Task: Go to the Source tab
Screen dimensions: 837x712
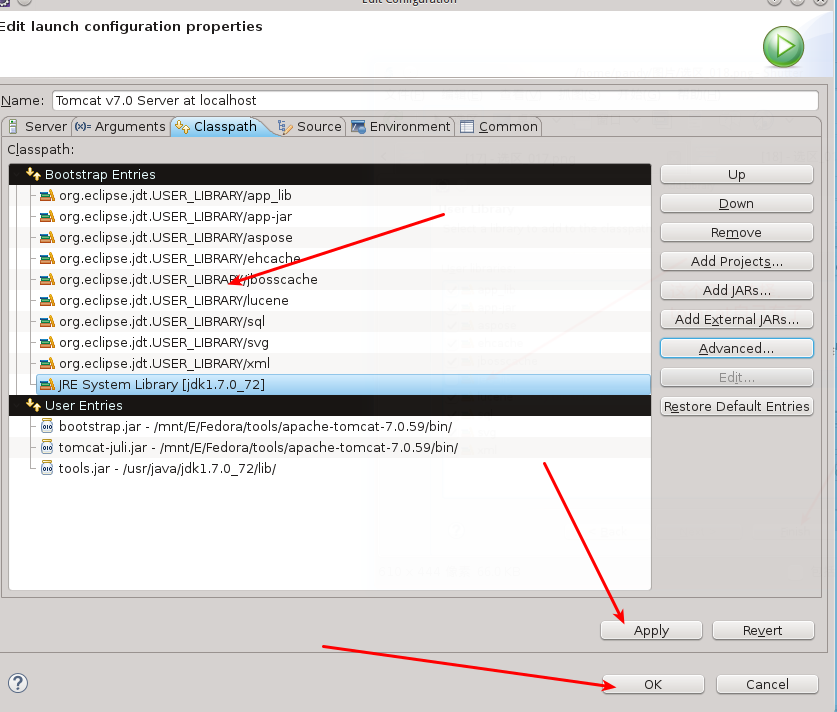Action: [310, 126]
